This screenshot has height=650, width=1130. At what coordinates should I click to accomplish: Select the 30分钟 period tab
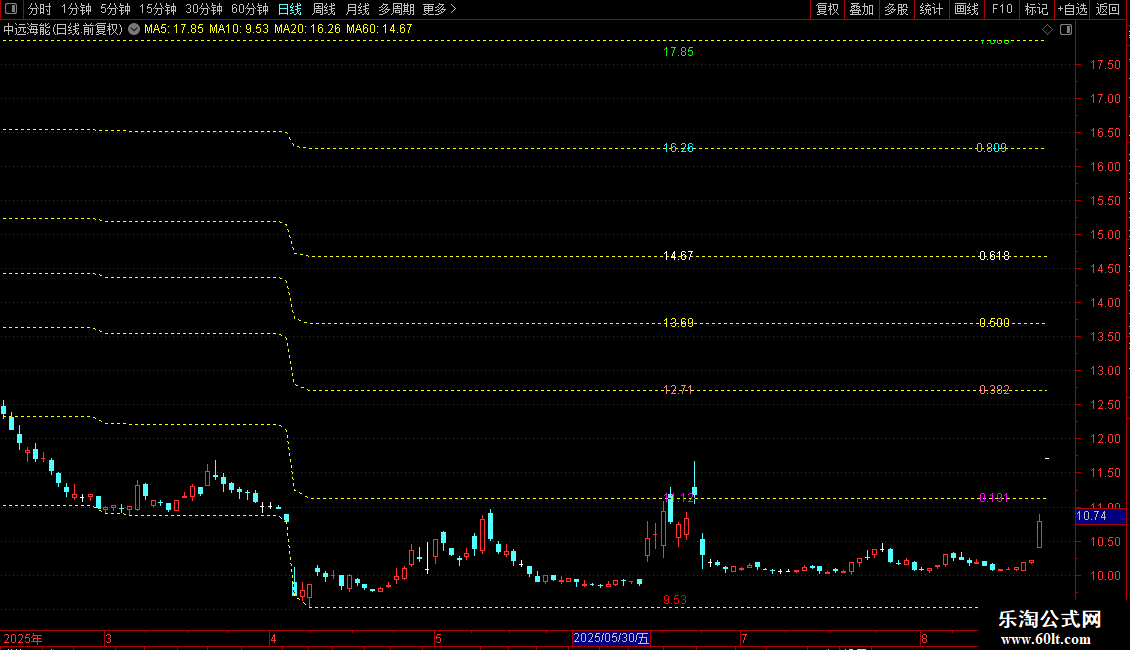(204, 9)
